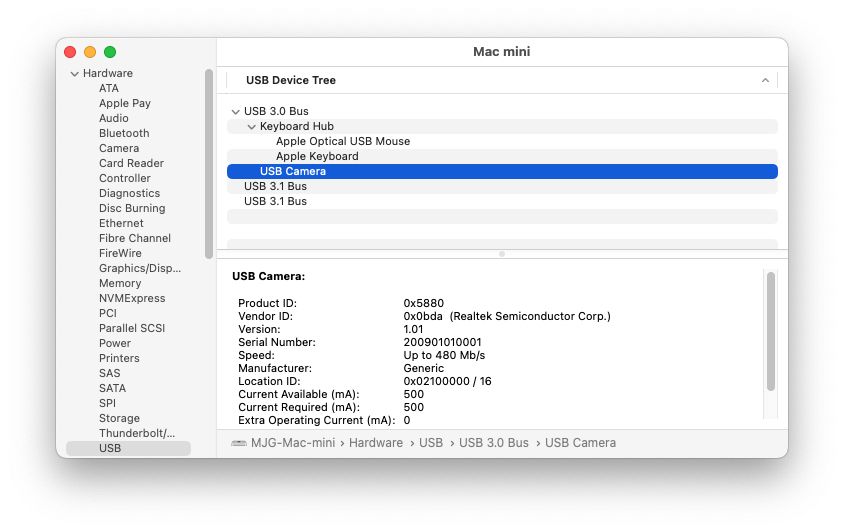Image resolution: width=844 pixels, height=532 pixels.
Task: Click the Manufacturer value Generic
Action: click(x=424, y=368)
